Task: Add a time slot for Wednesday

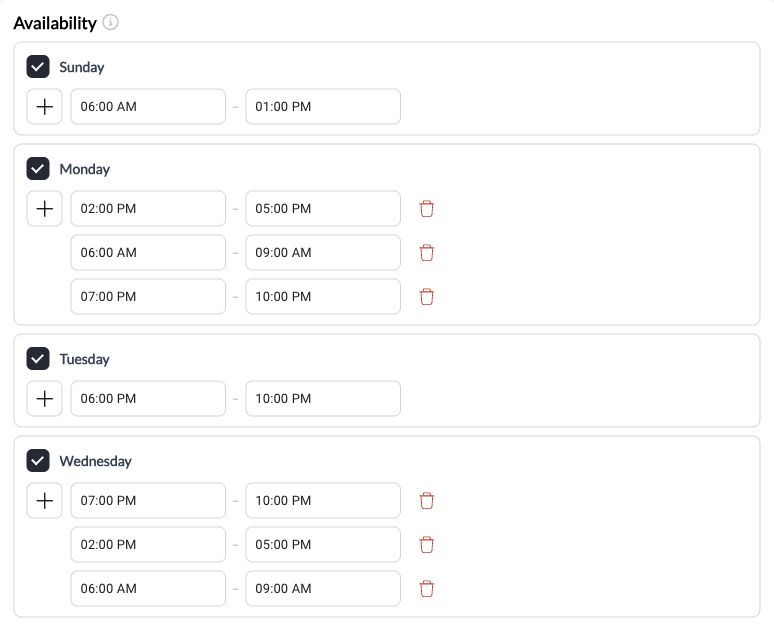Action: pyautogui.click(x=44, y=501)
